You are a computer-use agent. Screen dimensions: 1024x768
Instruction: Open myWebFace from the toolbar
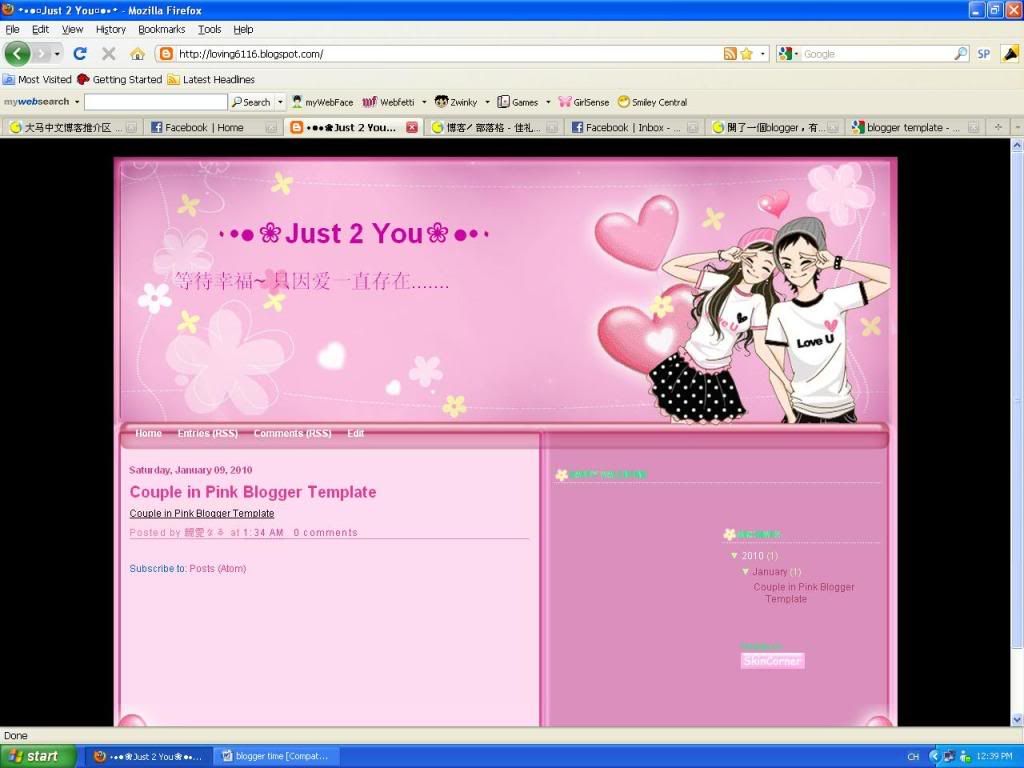coord(322,102)
